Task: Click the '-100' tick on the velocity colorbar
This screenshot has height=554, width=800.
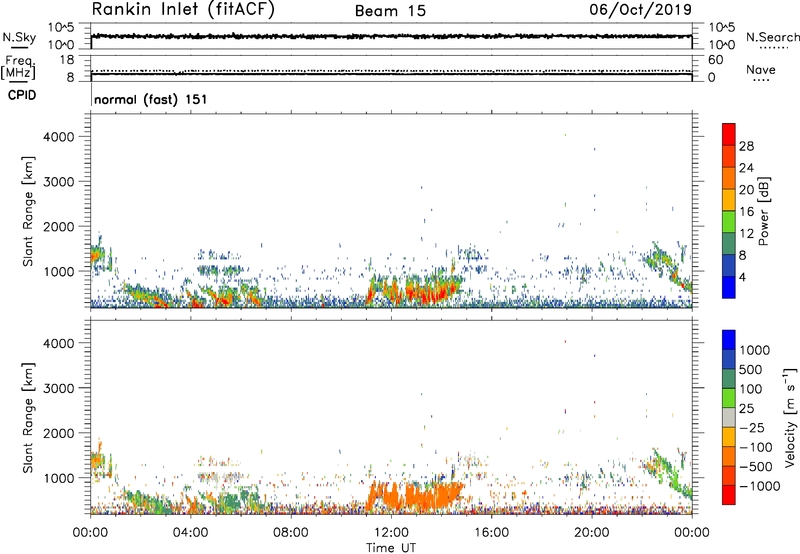Action: 756,447
